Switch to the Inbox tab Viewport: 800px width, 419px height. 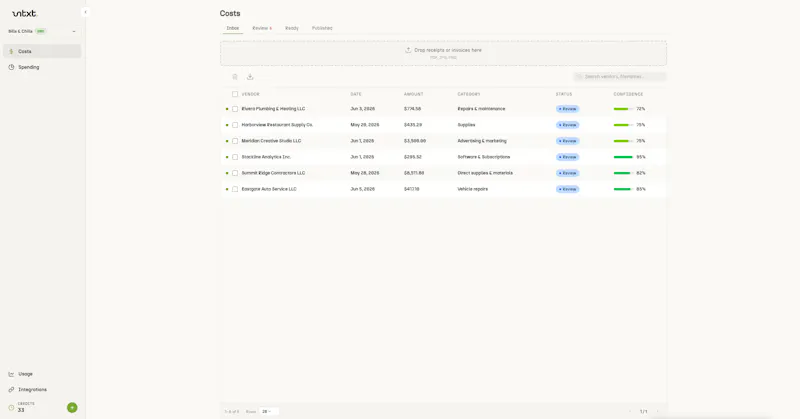pyautogui.click(x=233, y=28)
